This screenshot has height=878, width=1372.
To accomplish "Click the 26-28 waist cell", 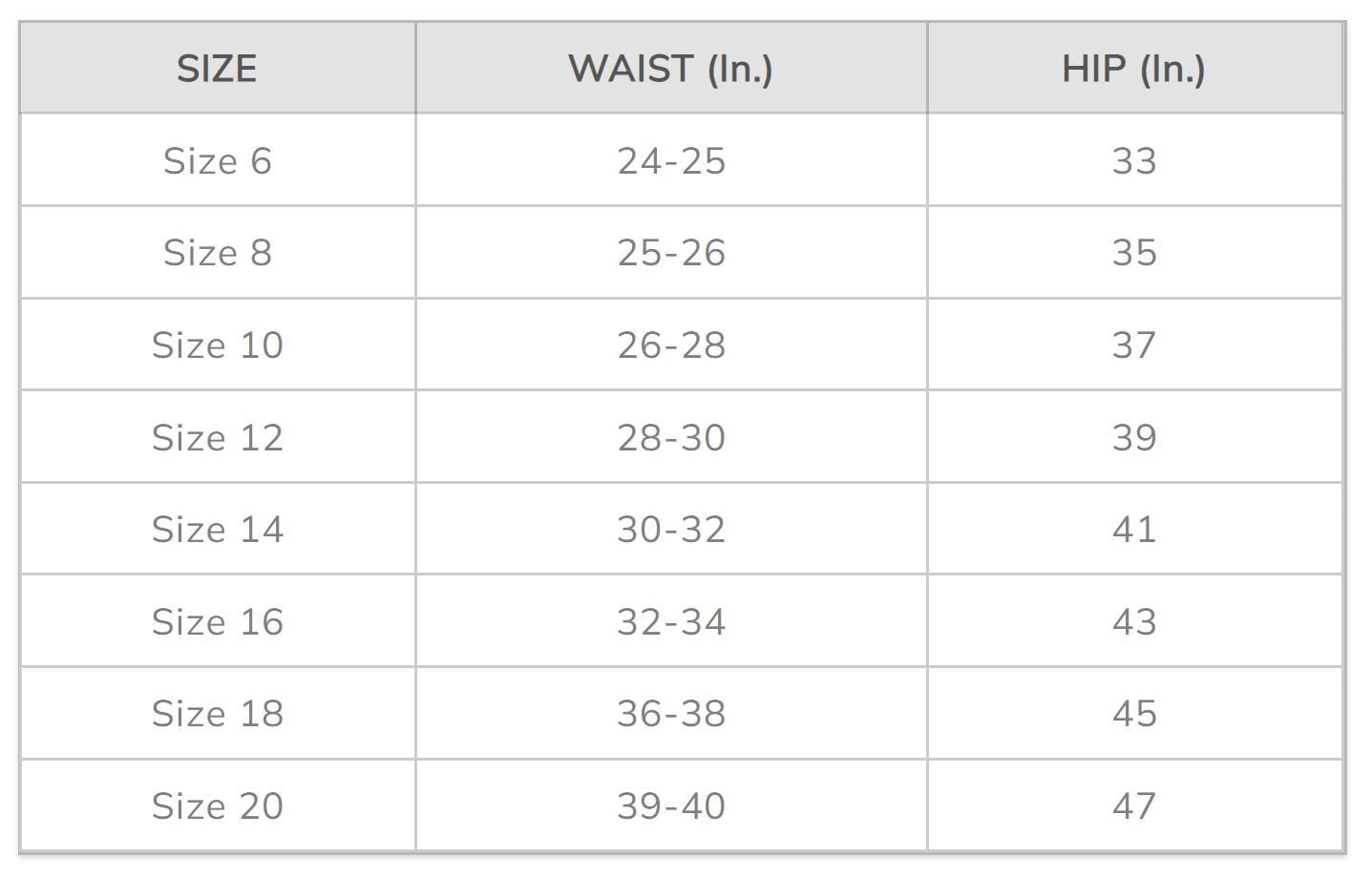I will click(x=671, y=345).
